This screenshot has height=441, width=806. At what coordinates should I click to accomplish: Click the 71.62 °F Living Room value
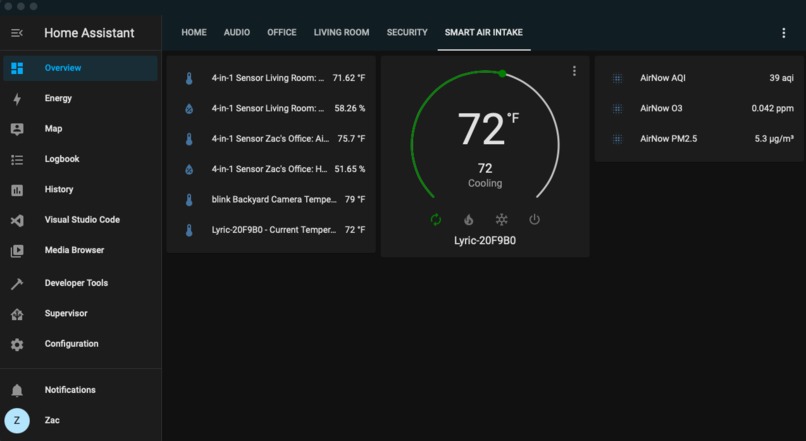tap(349, 78)
